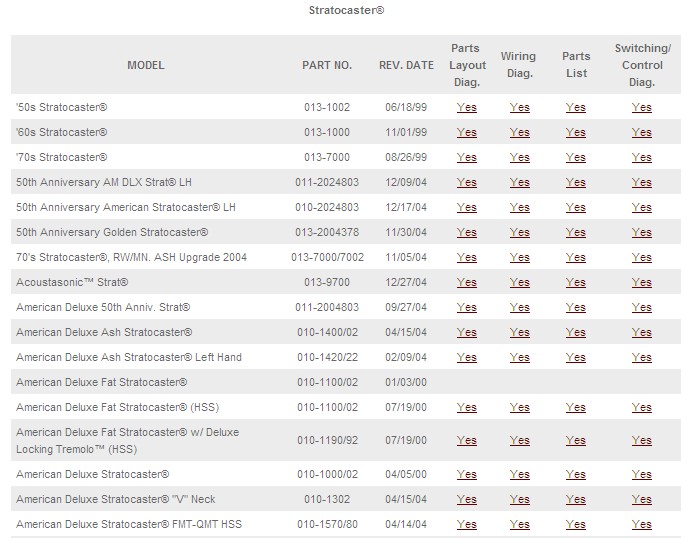
Task: Click the Switching/Control Diag. column header
Action: (x=642, y=65)
